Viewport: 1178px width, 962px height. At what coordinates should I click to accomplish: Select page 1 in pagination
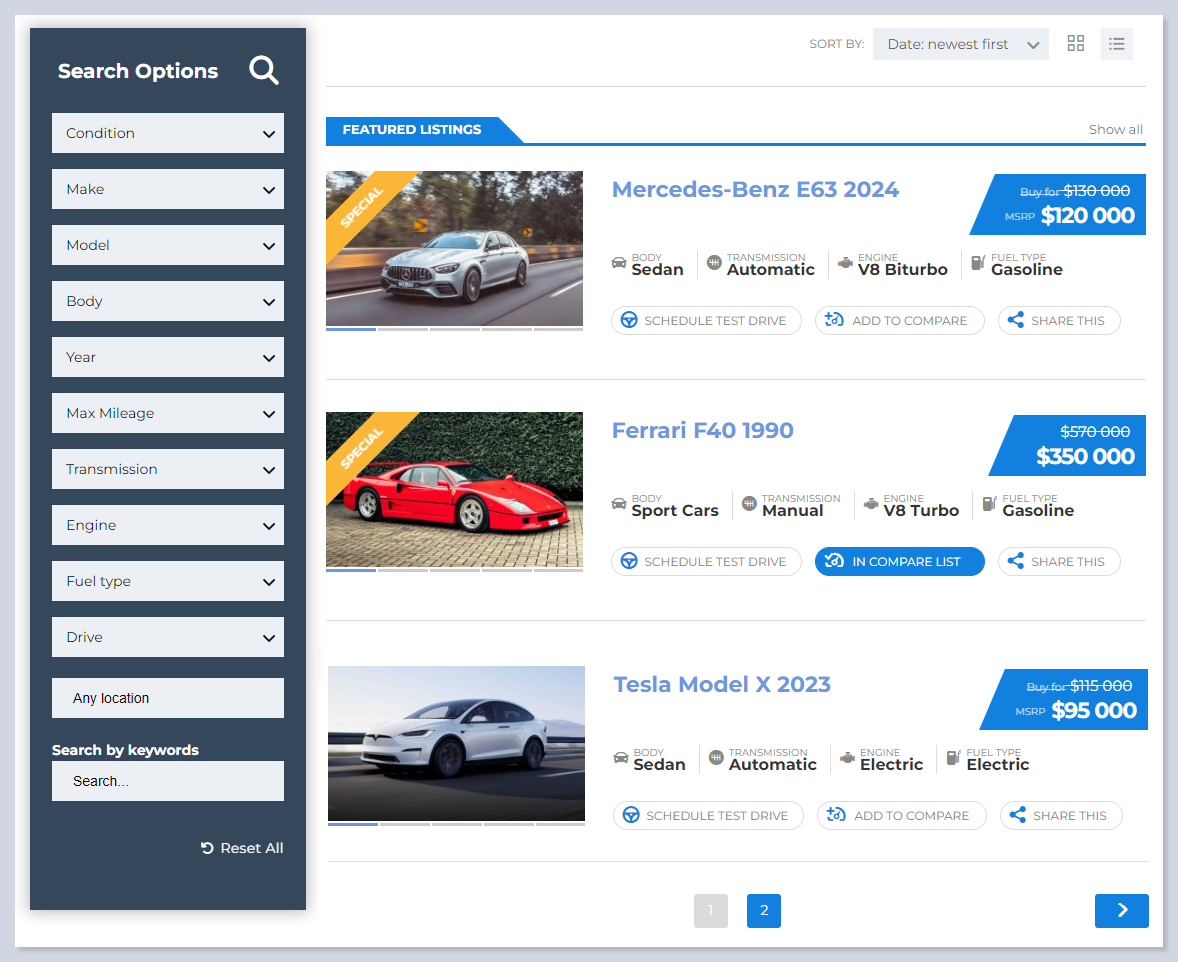pyautogui.click(x=710, y=910)
